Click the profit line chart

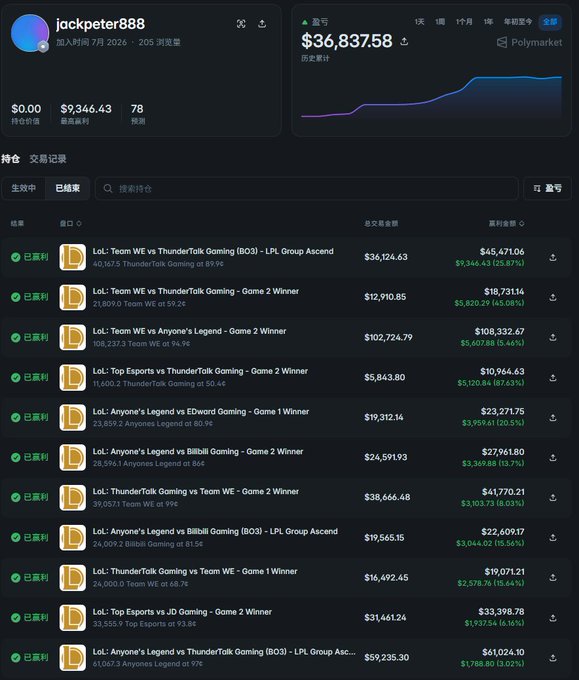(x=432, y=98)
